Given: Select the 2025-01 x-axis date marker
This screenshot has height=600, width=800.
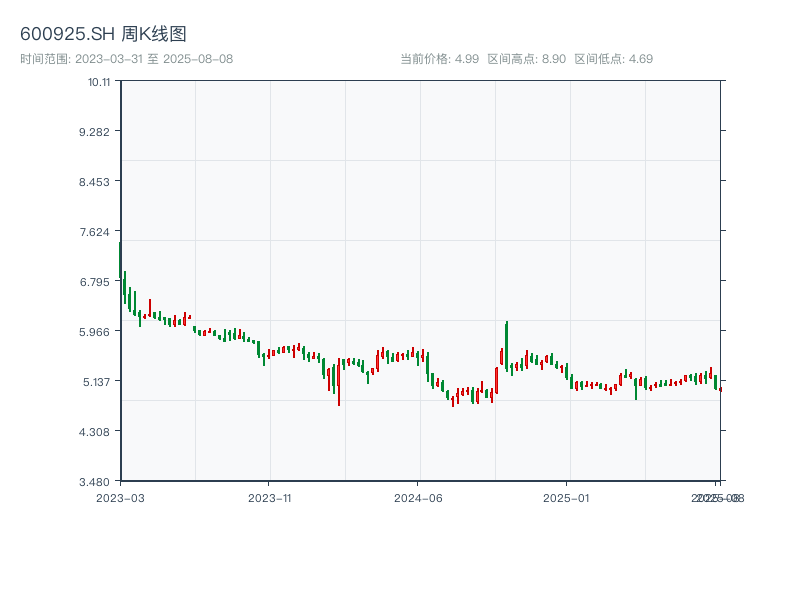Looking at the screenshot, I should [x=568, y=497].
